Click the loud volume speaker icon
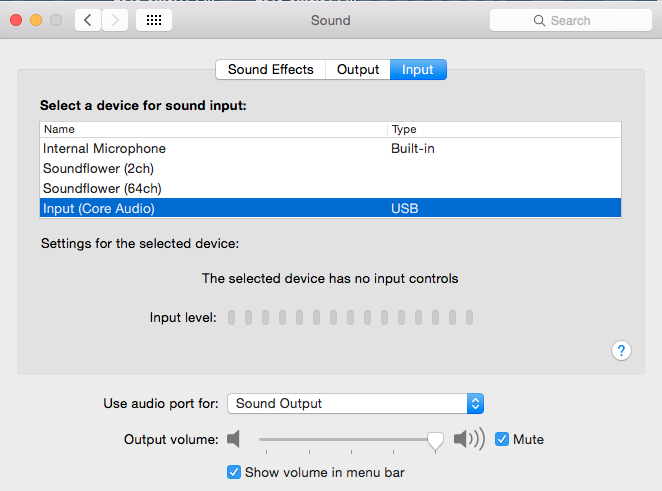 (x=468, y=439)
